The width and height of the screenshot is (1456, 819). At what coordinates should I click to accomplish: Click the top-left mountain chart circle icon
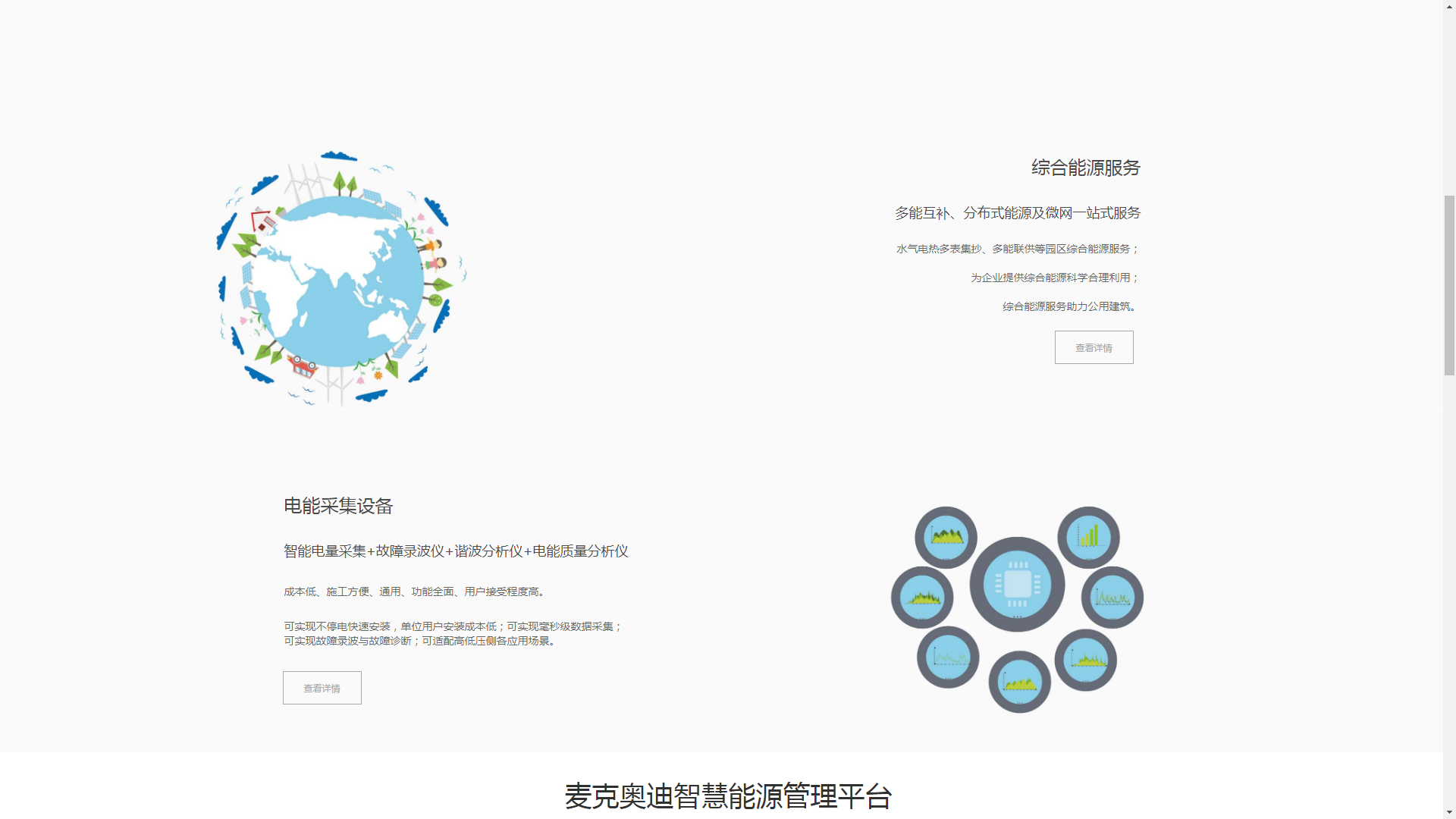click(946, 537)
